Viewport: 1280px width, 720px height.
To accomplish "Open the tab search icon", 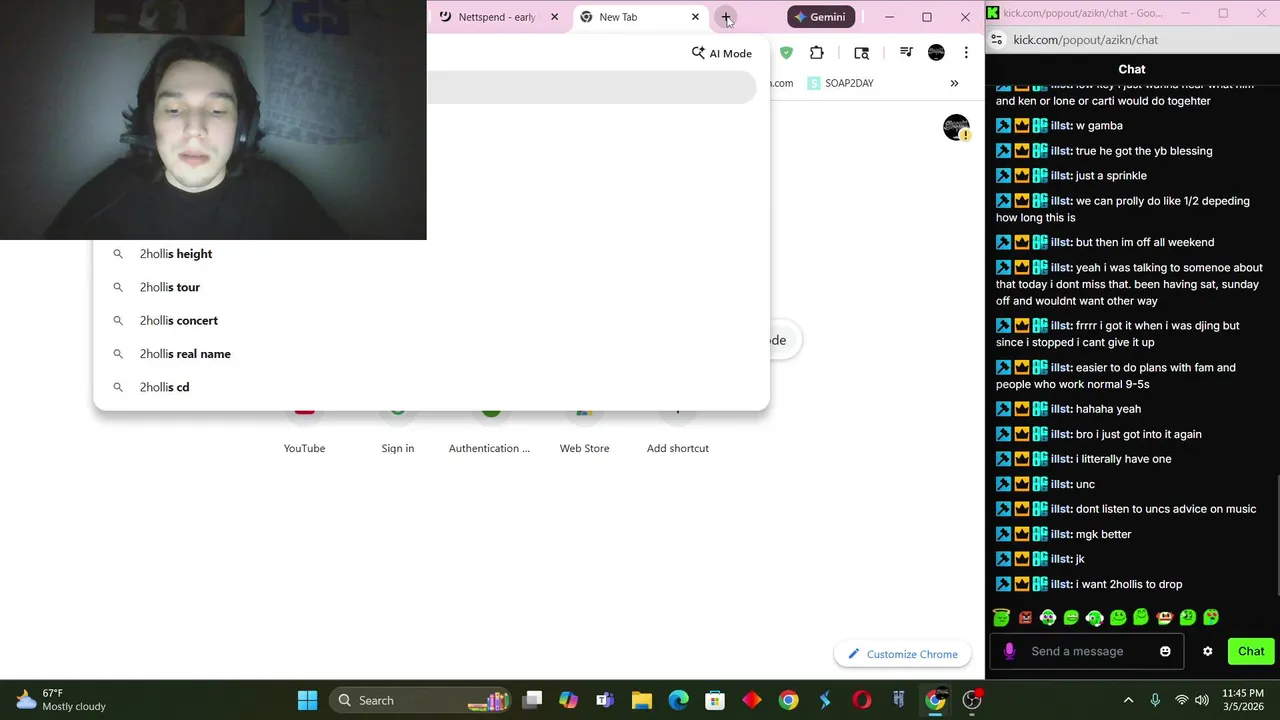I will [x=861, y=53].
